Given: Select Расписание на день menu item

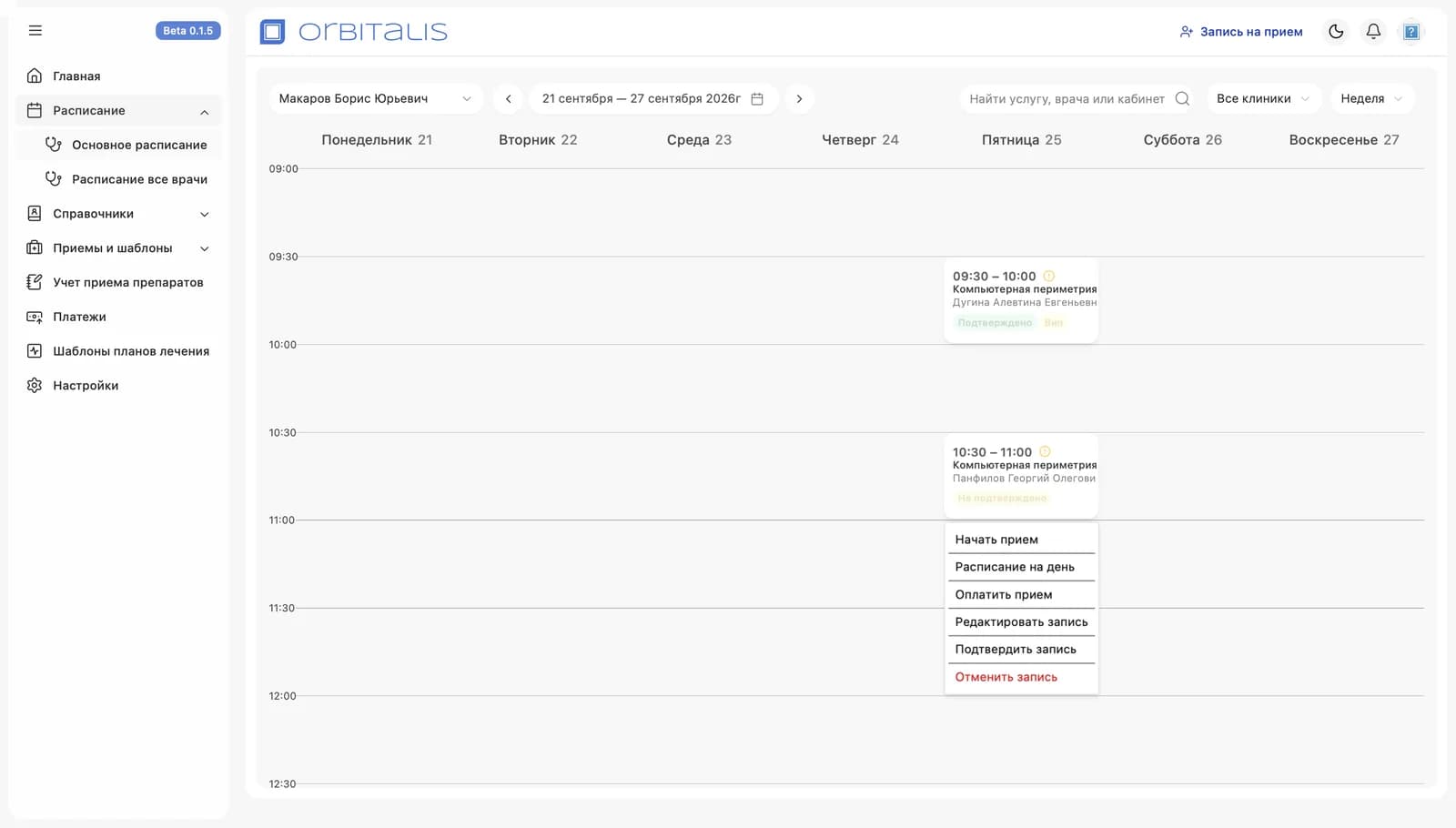Looking at the screenshot, I should (1021, 567).
